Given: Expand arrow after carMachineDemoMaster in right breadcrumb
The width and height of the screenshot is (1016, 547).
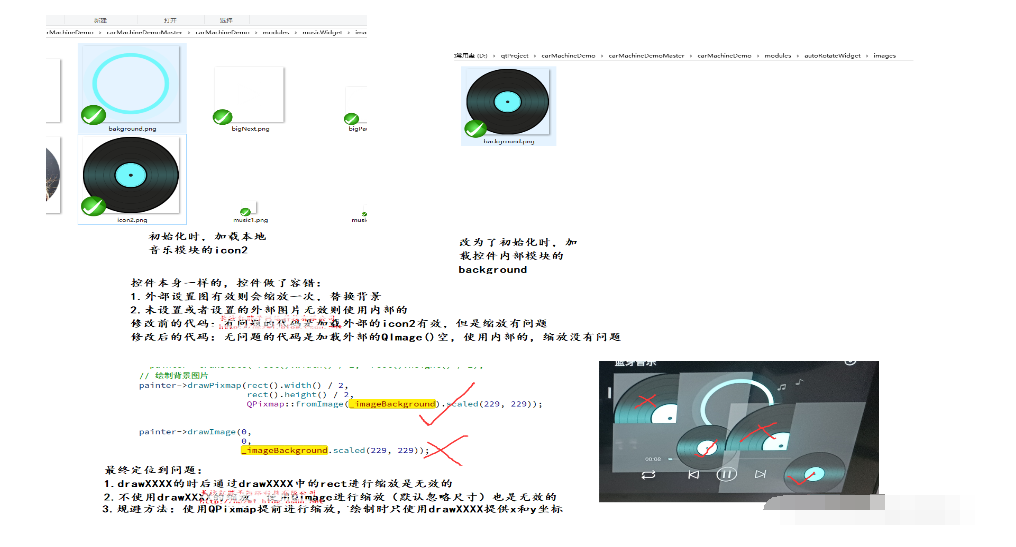Looking at the screenshot, I should (691, 56).
